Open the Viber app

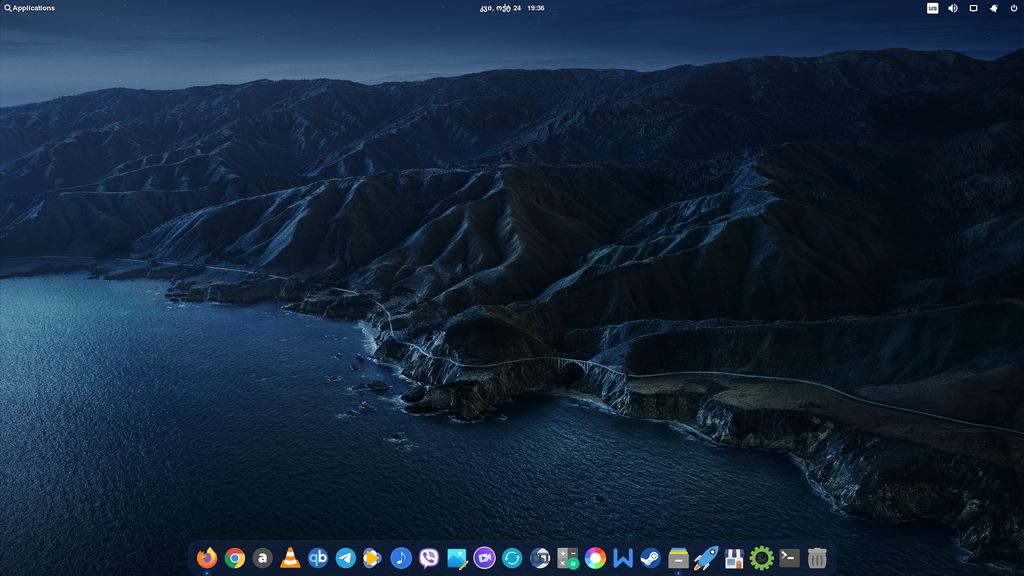429,558
